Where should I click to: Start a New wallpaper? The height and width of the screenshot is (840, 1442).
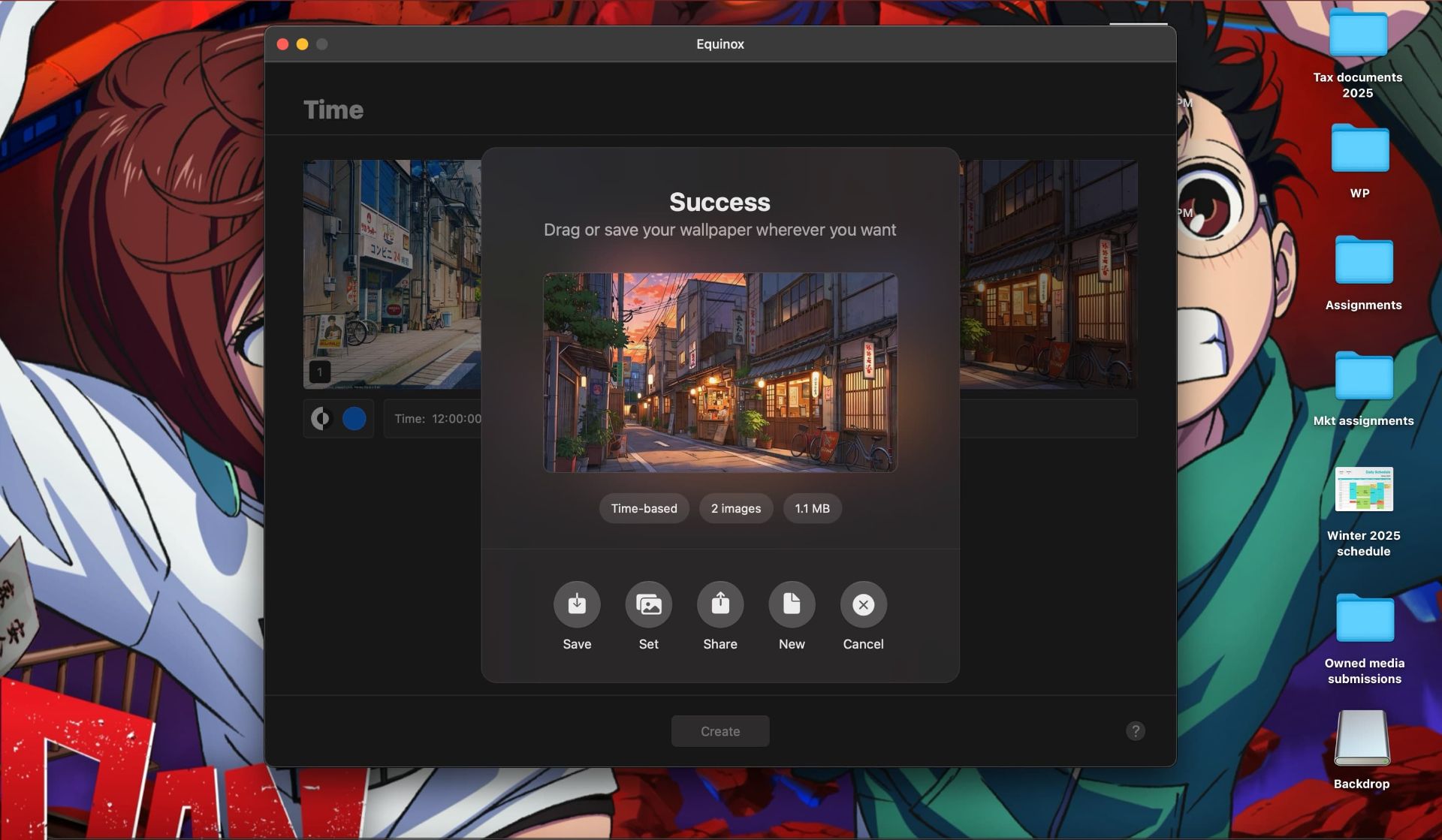point(792,604)
